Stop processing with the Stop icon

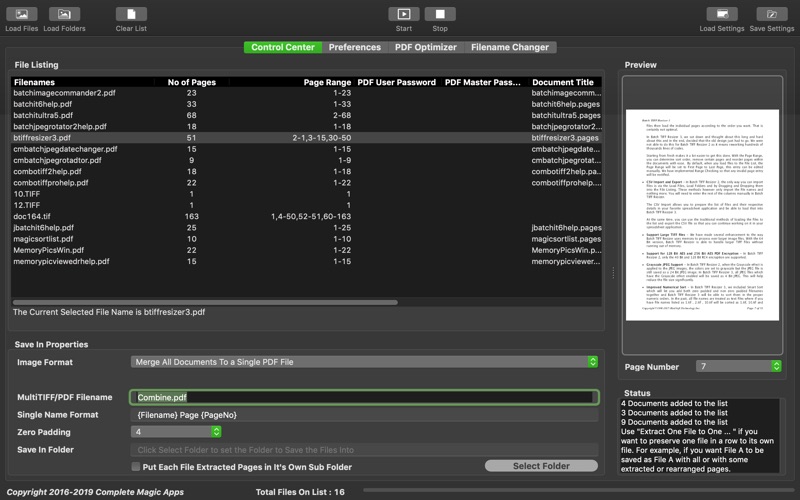point(440,14)
